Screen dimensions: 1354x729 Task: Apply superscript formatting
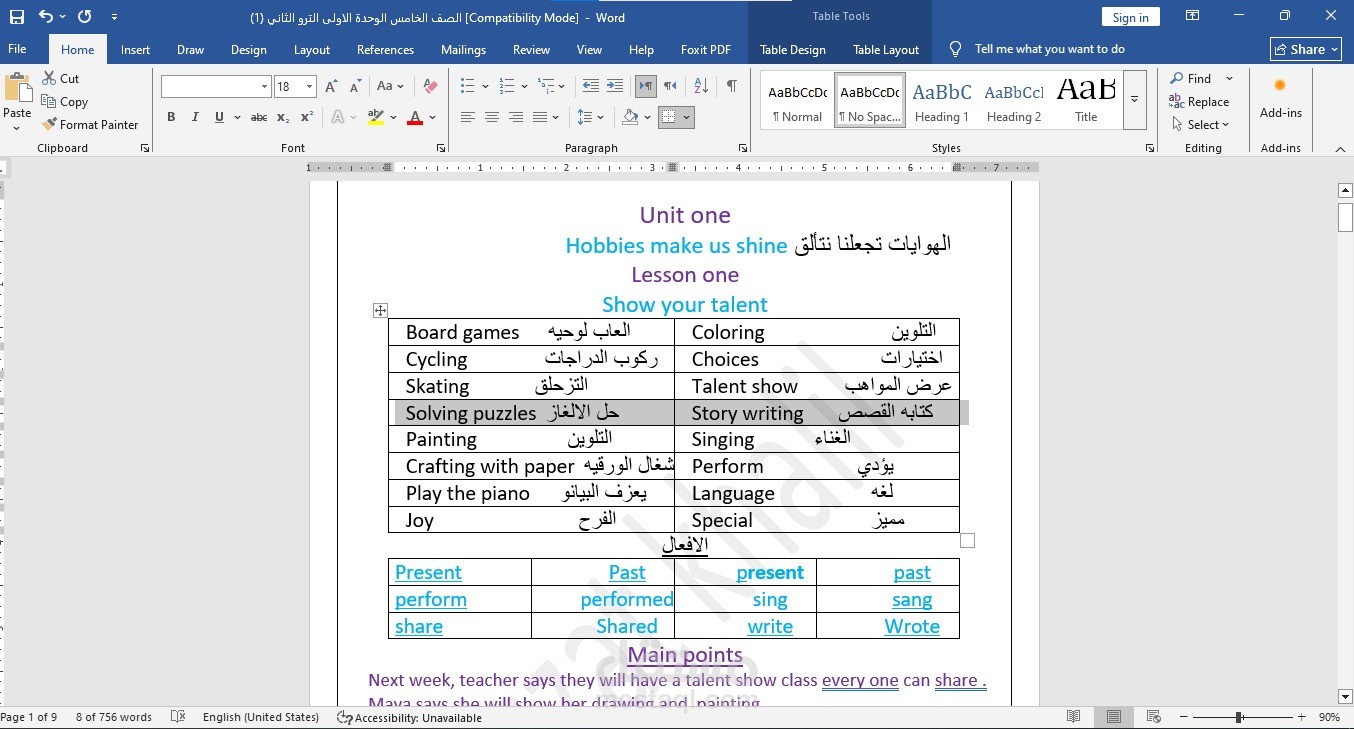tap(308, 117)
